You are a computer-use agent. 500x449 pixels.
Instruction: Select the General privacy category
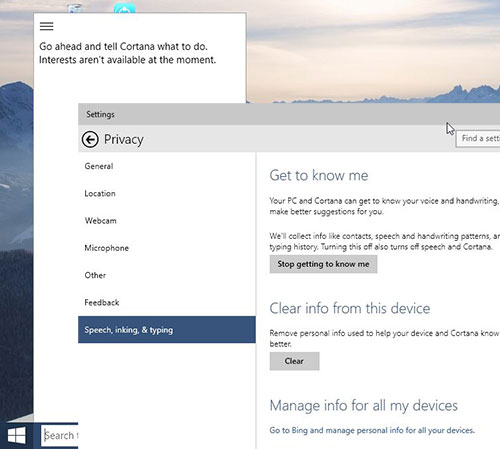[167, 166]
